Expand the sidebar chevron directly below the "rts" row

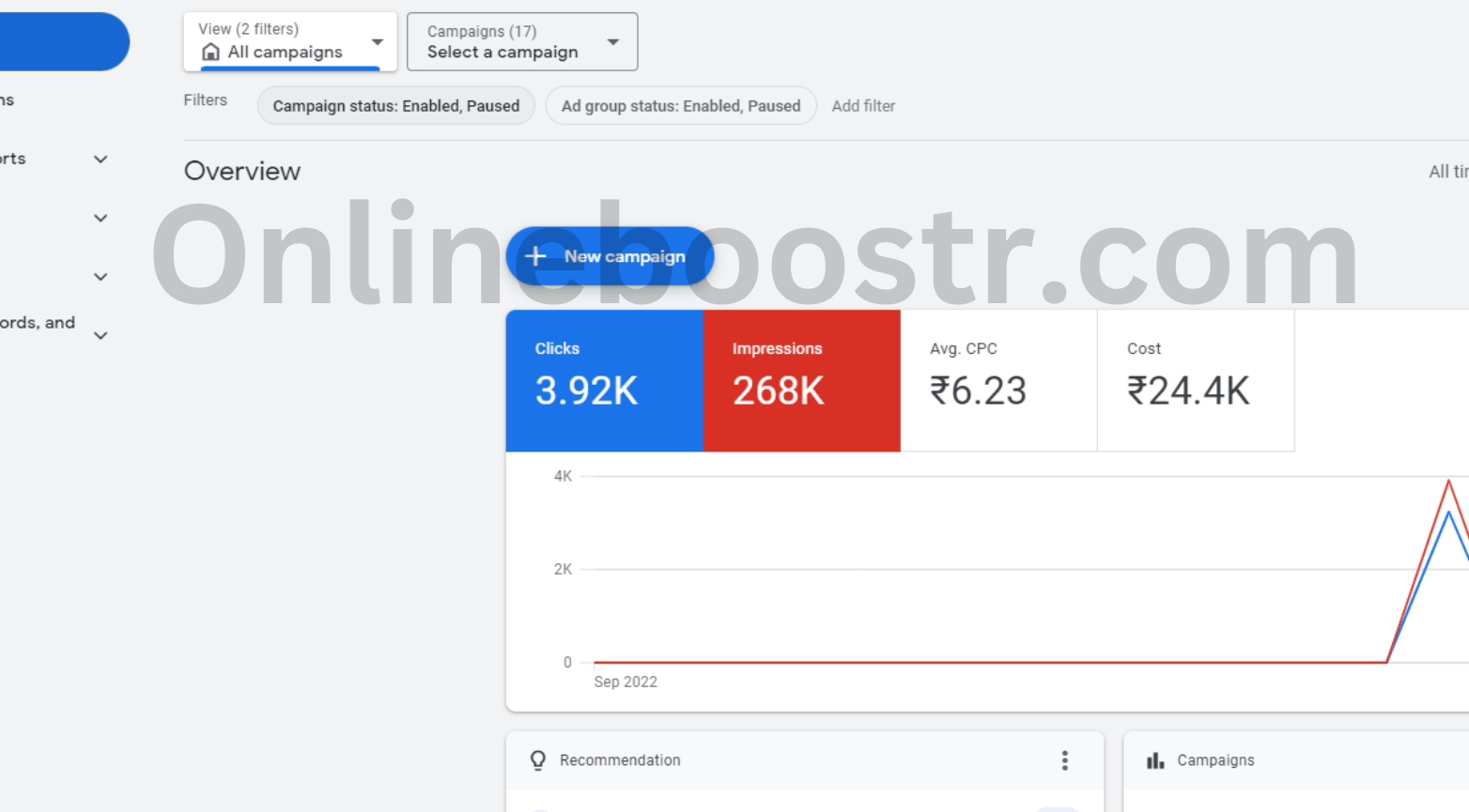coord(101,219)
